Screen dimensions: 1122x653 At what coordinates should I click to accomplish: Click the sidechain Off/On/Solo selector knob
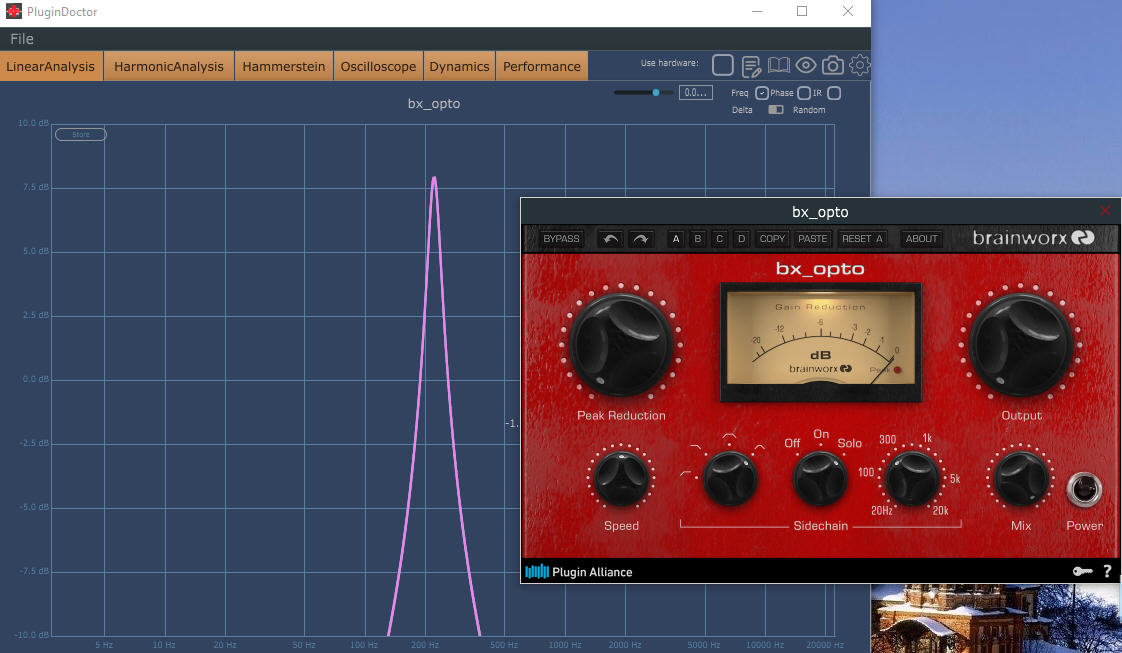[x=820, y=478]
